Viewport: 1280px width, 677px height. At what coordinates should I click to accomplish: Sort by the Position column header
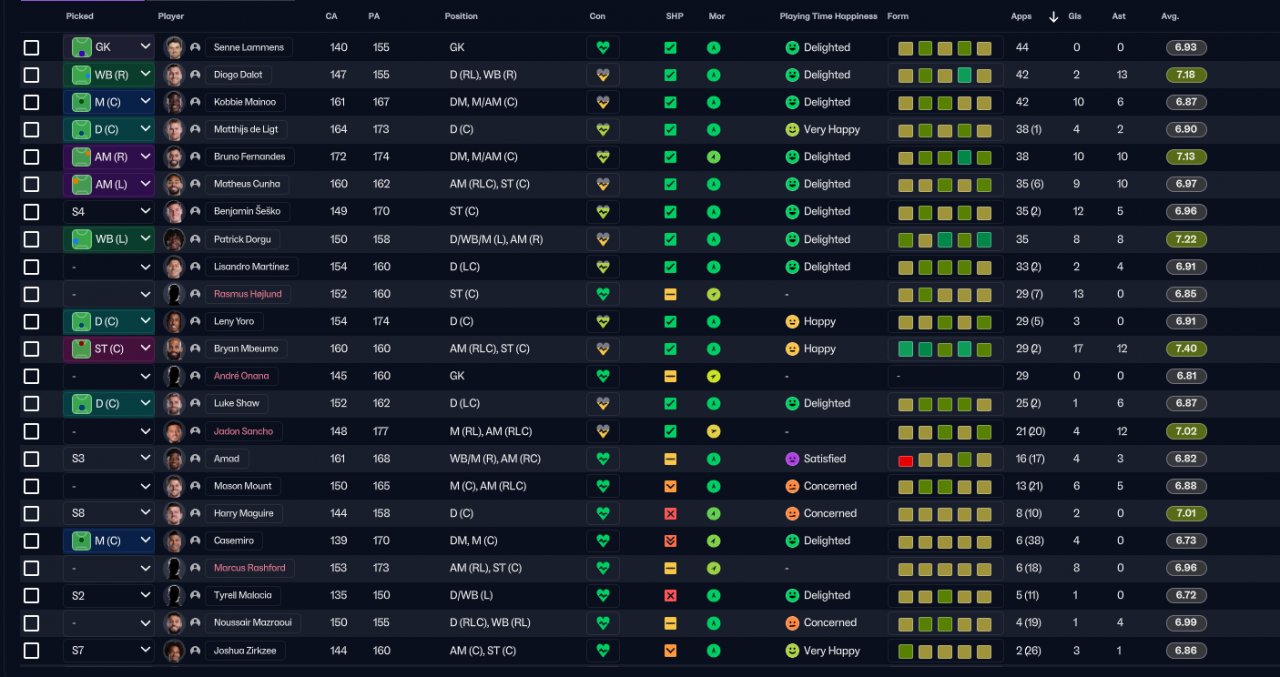click(x=461, y=16)
